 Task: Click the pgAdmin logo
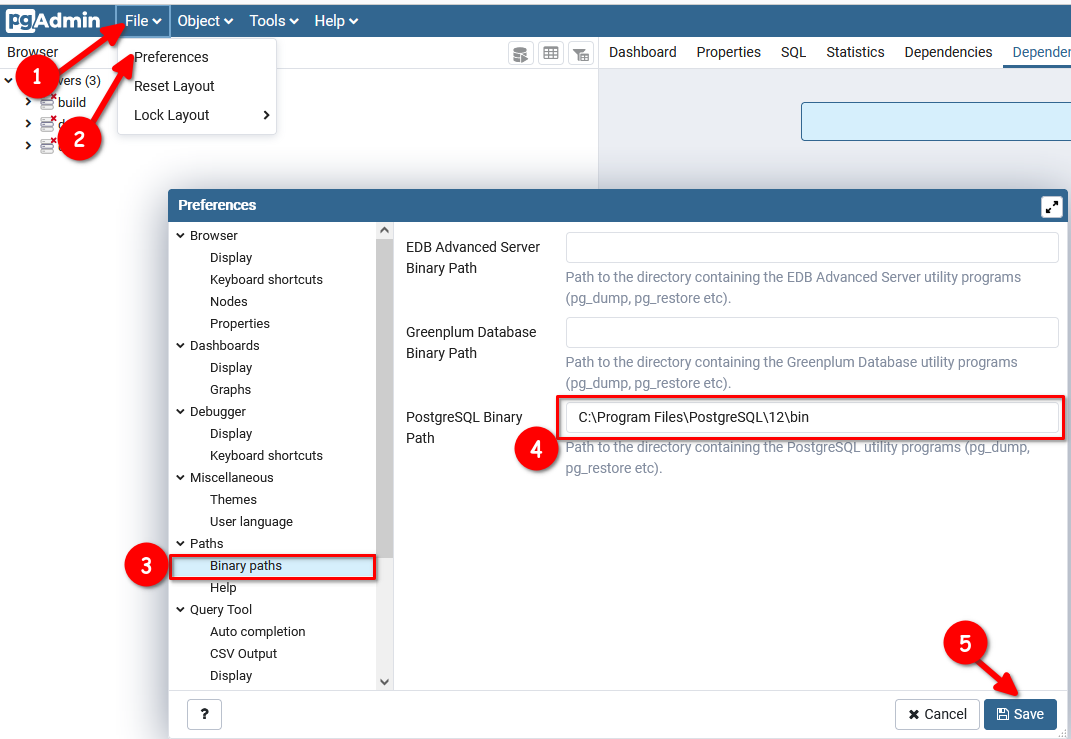[53, 20]
